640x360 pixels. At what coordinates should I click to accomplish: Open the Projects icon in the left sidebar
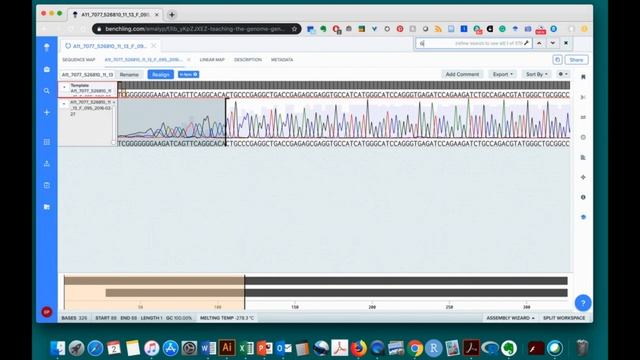[47, 69]
